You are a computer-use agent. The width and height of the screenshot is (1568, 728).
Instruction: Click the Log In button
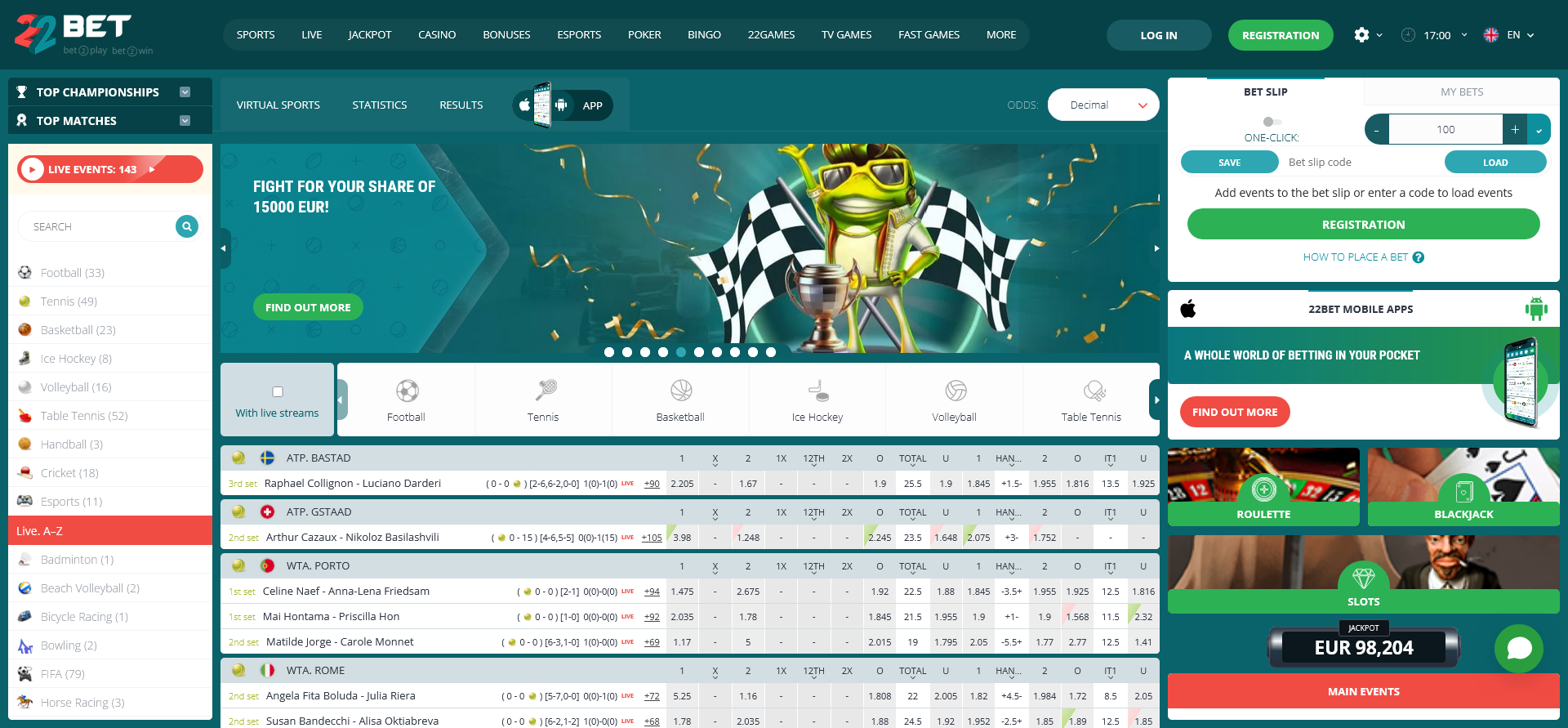point(1159,35)
